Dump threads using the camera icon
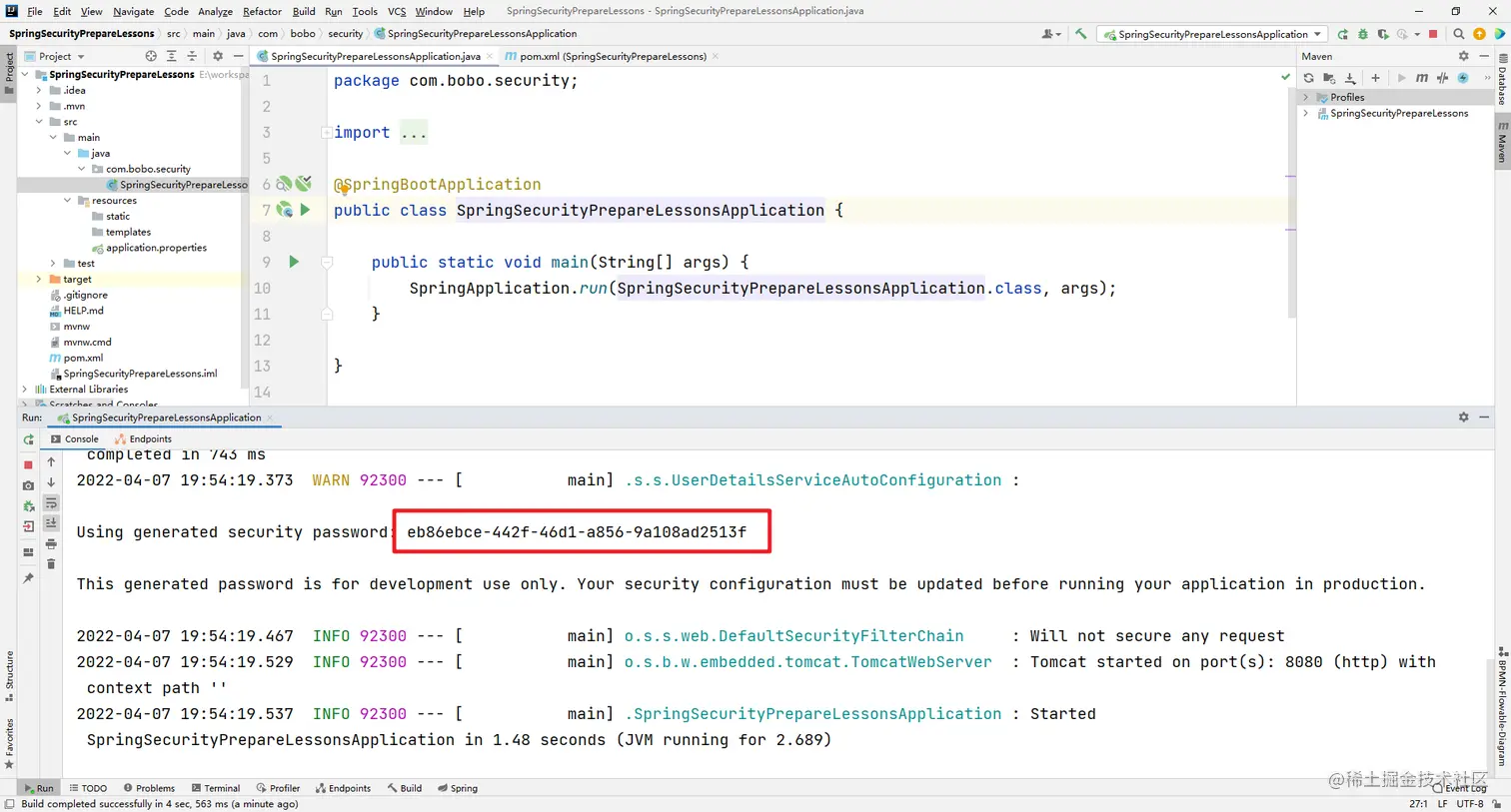This screenshot has width=1511, height=812. pyautogui.click(x=28, y=485)
